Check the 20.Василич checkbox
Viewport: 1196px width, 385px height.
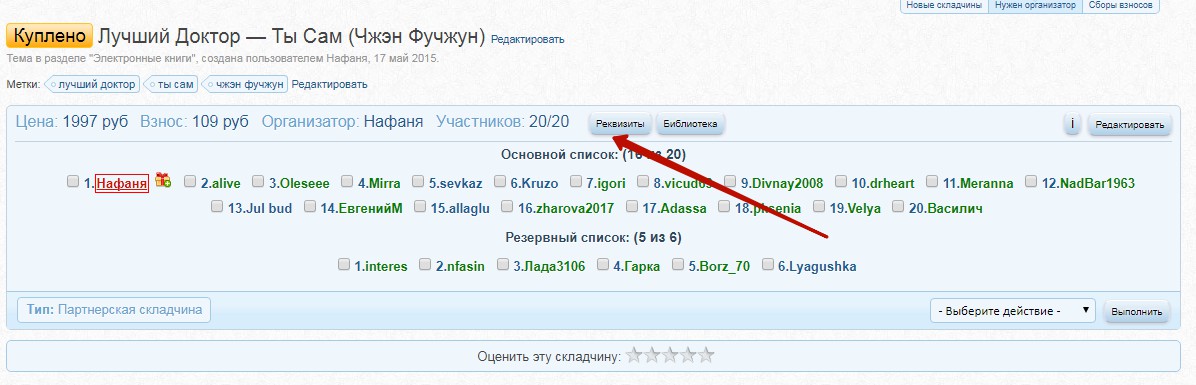pyautogui.click(x=898, y=207)
